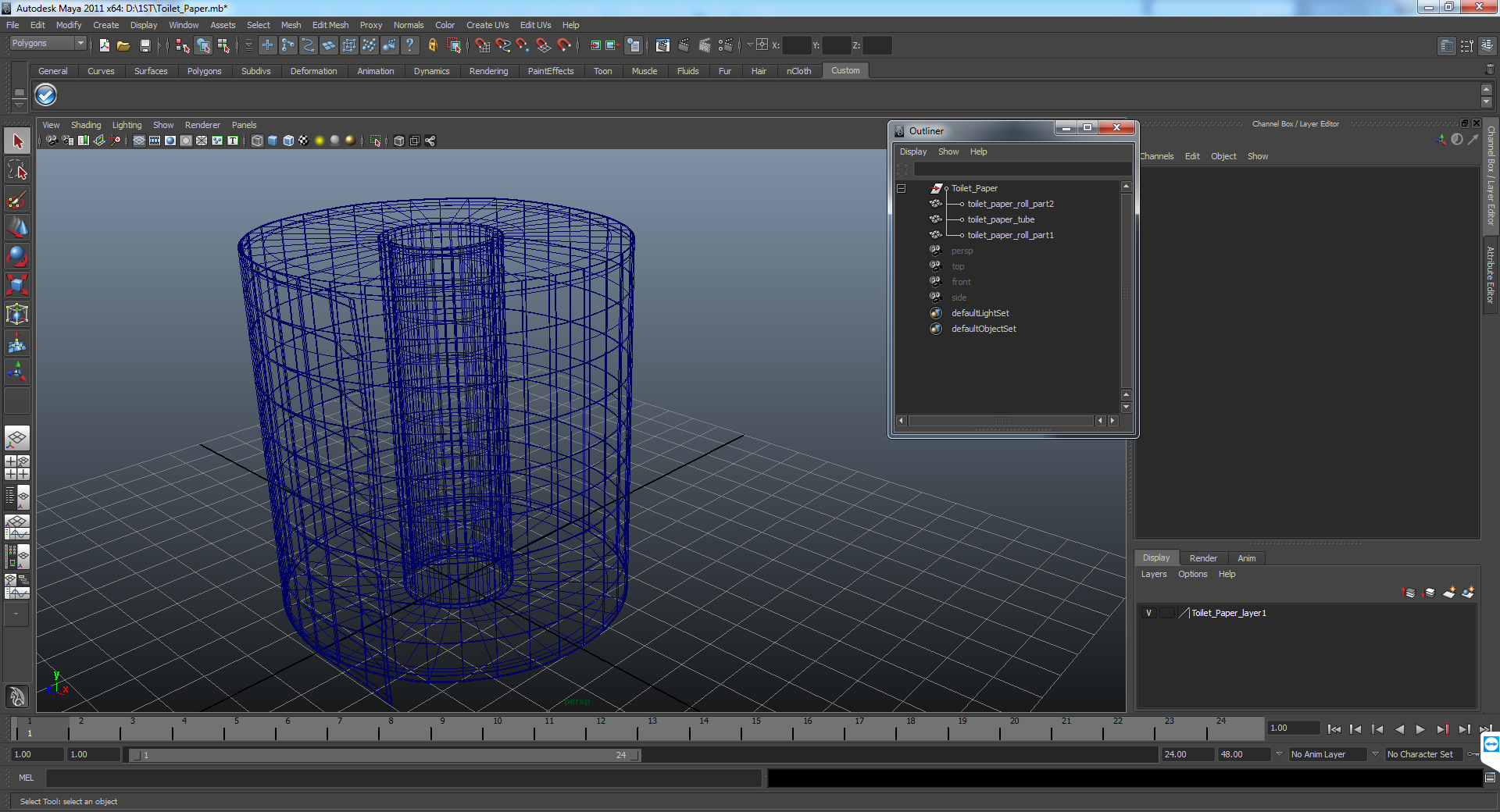Enable use all lights in viewport
Screen dimensions: 1500x812
pyautogui.click(x=320, y=141)
